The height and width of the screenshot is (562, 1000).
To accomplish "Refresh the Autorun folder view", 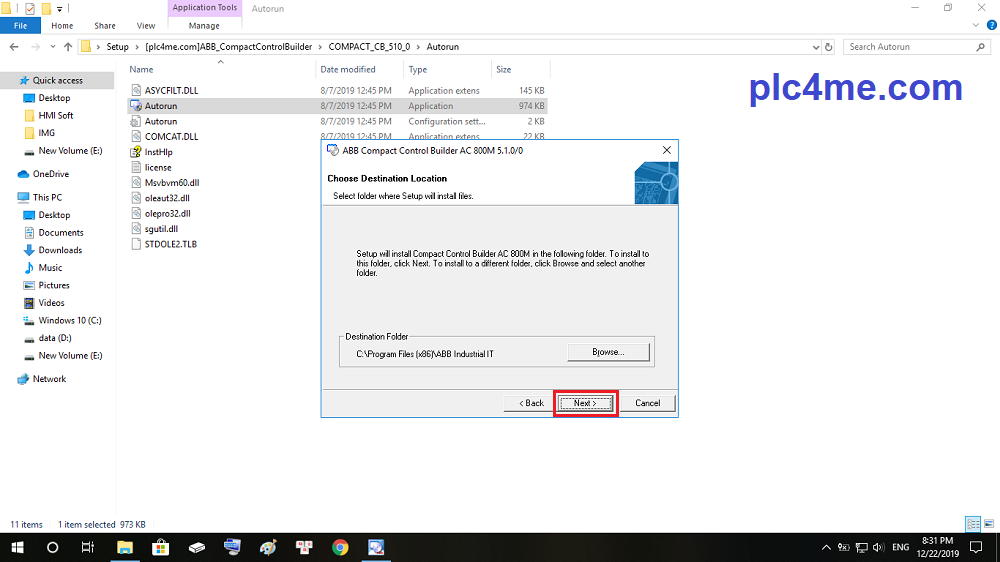I will point(828,47).
